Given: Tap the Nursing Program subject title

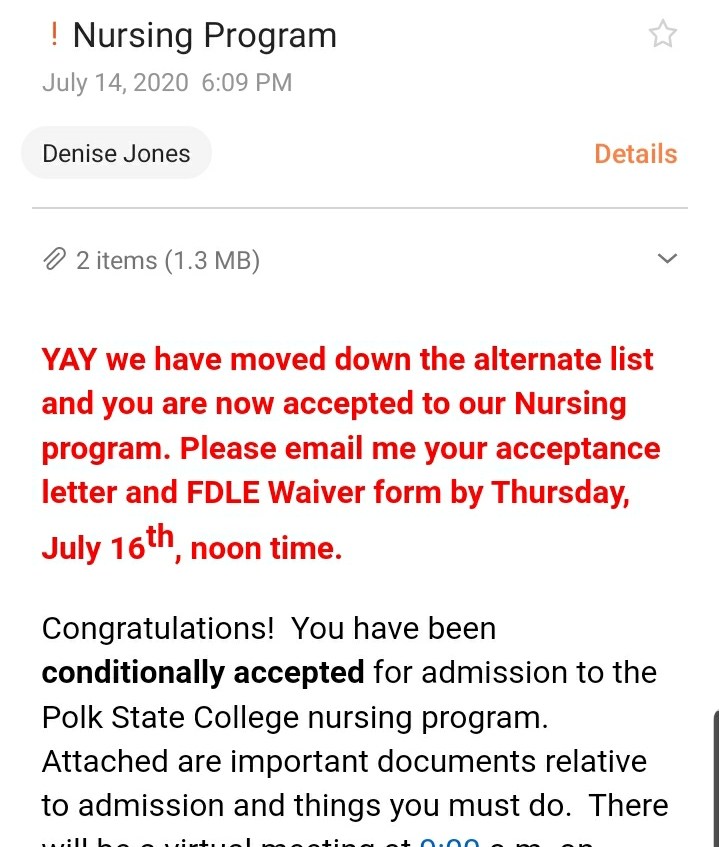Looking at the screenshot, I should [205, 36].
